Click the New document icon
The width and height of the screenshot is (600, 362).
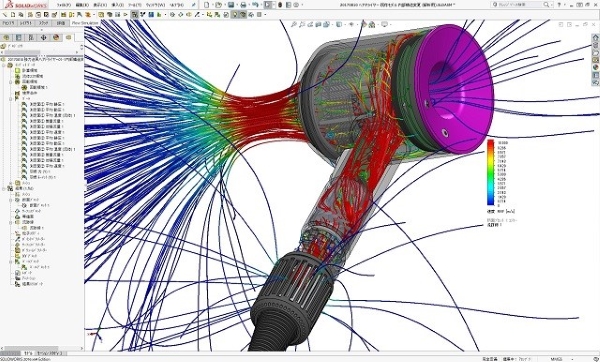[207, 5]
